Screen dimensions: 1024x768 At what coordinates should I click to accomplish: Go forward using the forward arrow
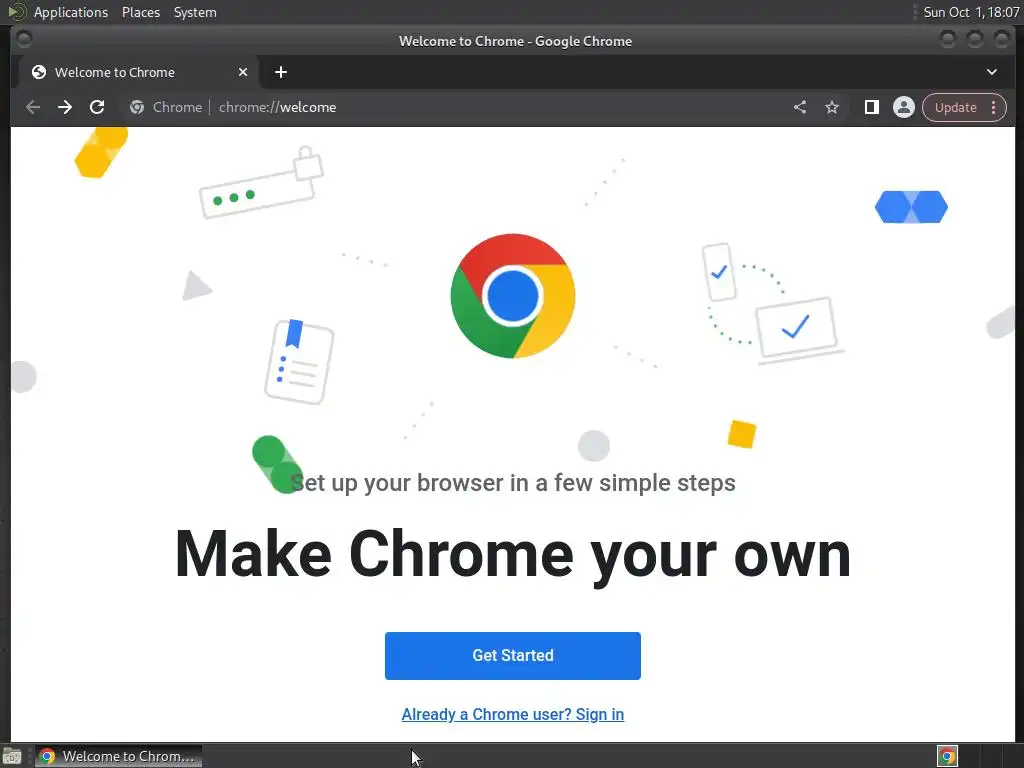65,107
